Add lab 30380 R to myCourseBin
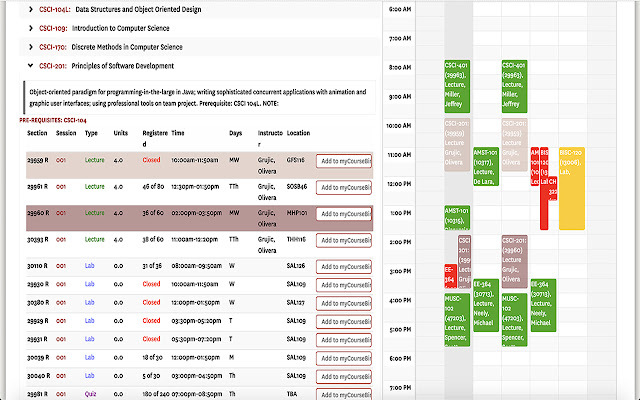Viewport: 640px width, 400px height. [344, 303]
